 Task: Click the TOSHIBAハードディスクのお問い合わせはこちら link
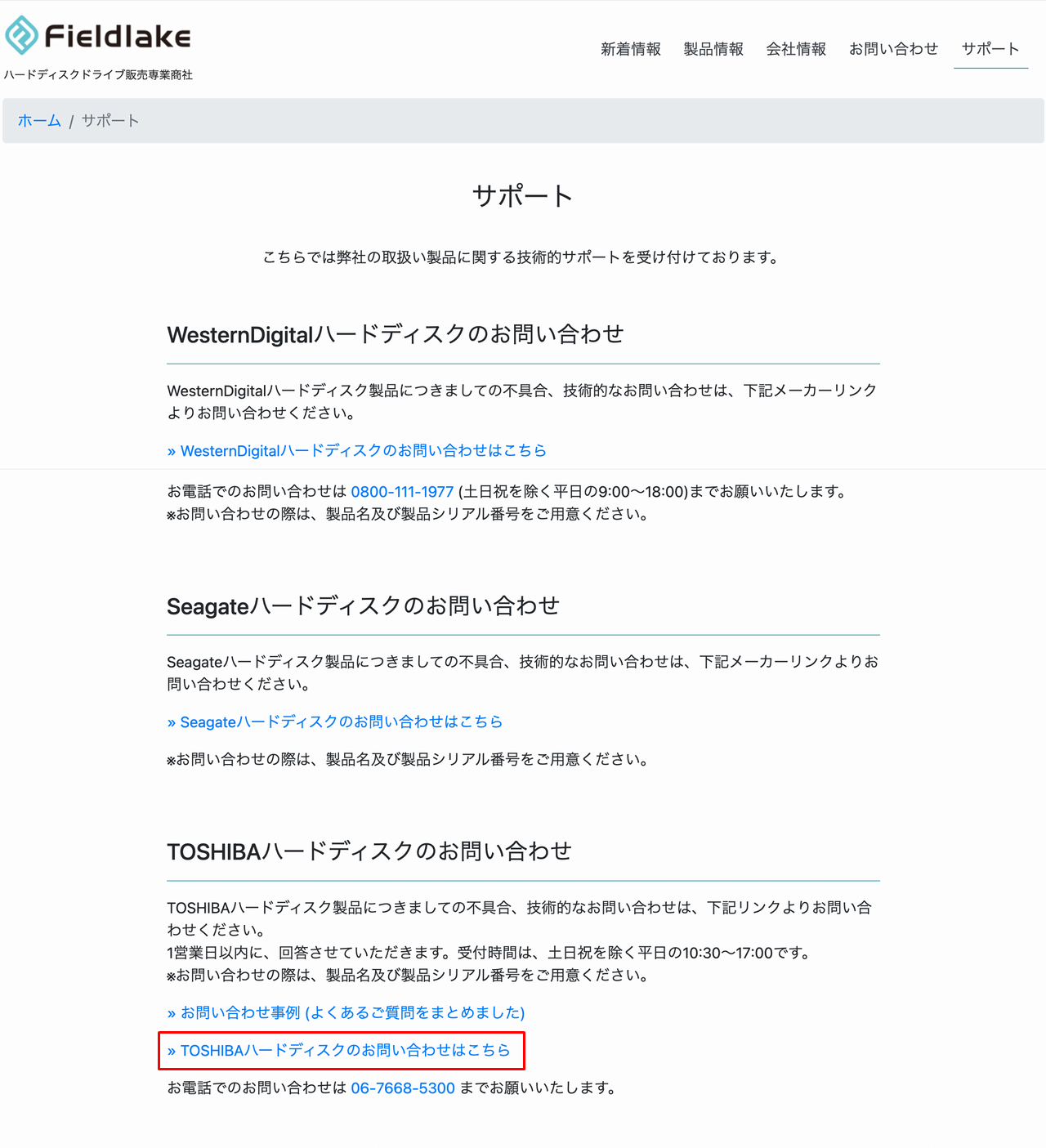(x=339, y=1051)
